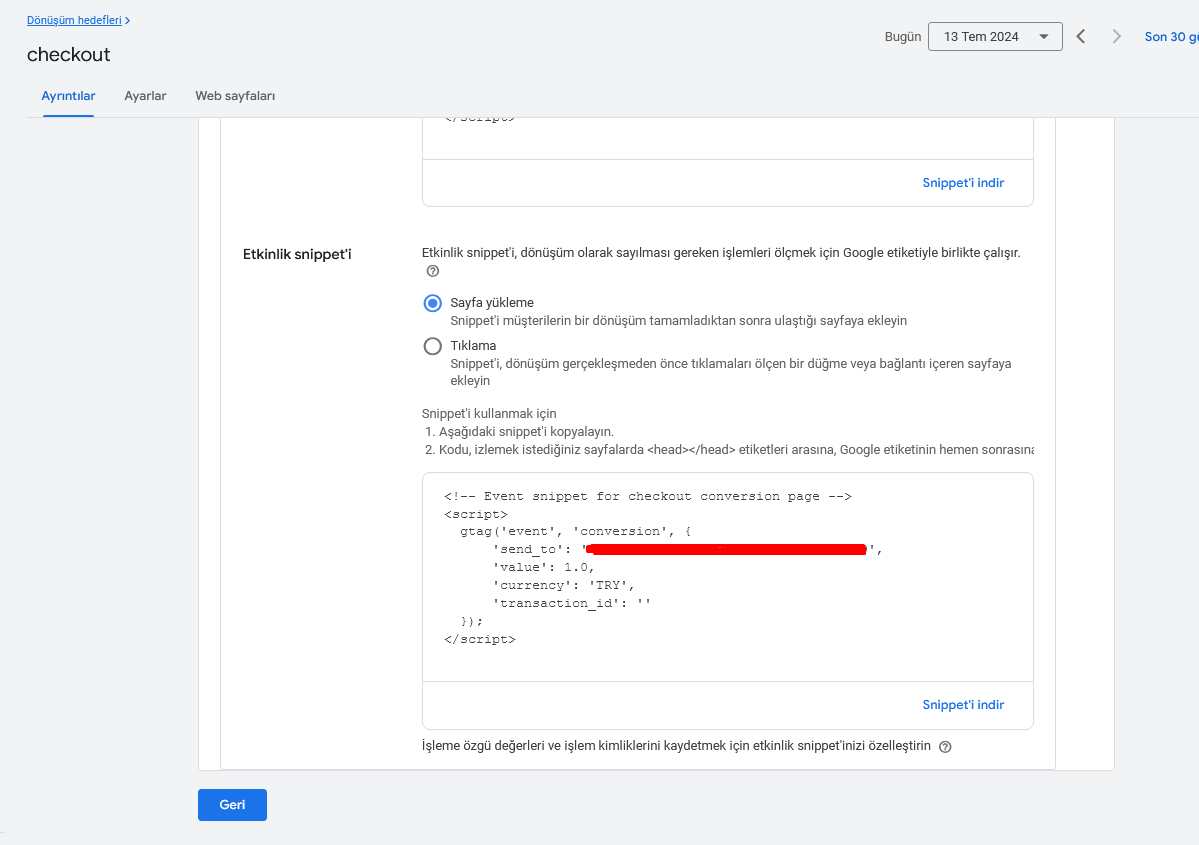Click the gtag('event', 'conversion' line
Viewport: 1199px width, 845px height.
[575, 531]
